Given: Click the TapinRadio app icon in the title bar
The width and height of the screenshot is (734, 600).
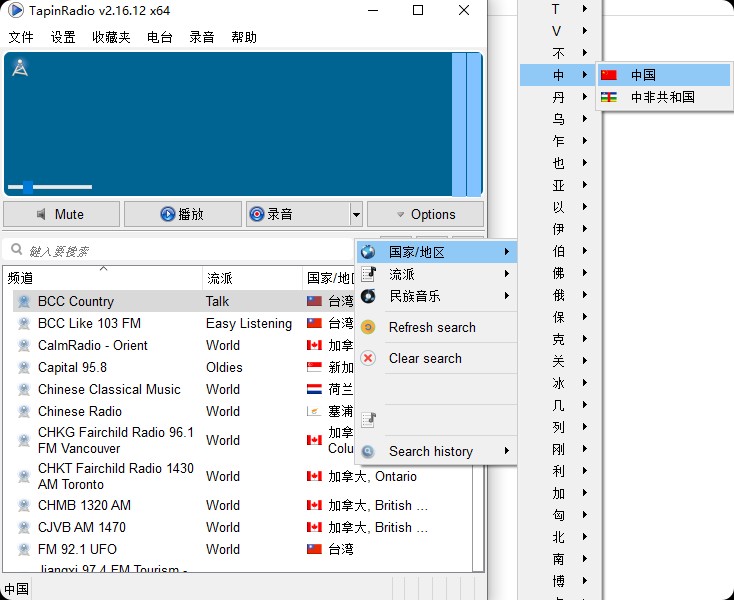Looking at the screenshot, I should (x=15, y=10).
